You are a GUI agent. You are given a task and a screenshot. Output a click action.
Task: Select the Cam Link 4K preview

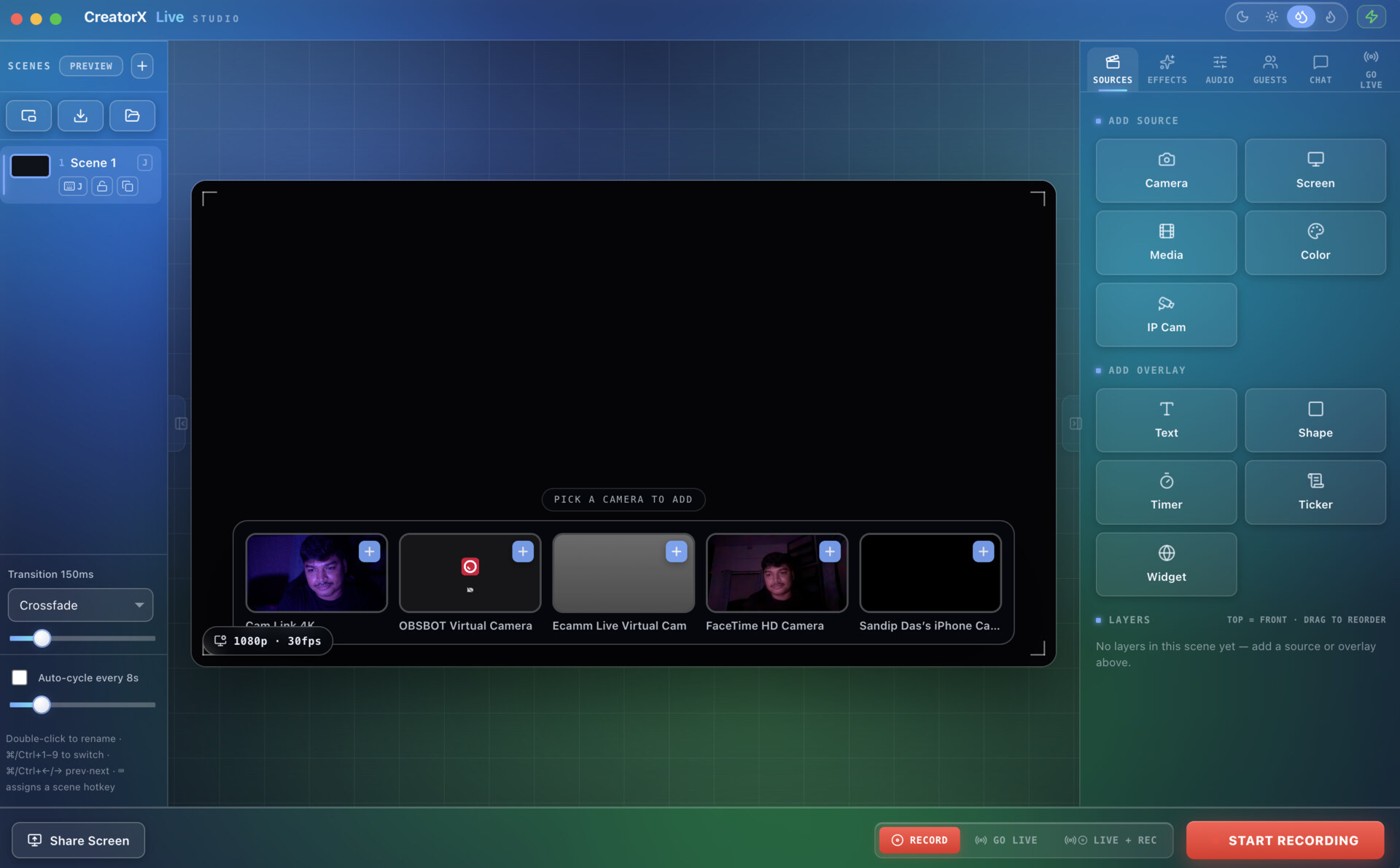click(316, 573)
